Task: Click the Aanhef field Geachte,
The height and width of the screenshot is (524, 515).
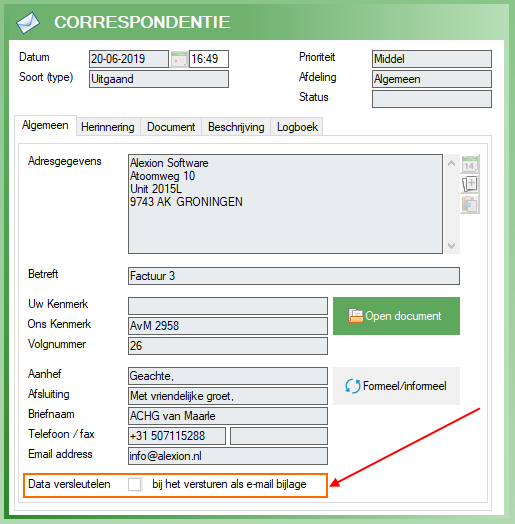Action: click(228, 376)
